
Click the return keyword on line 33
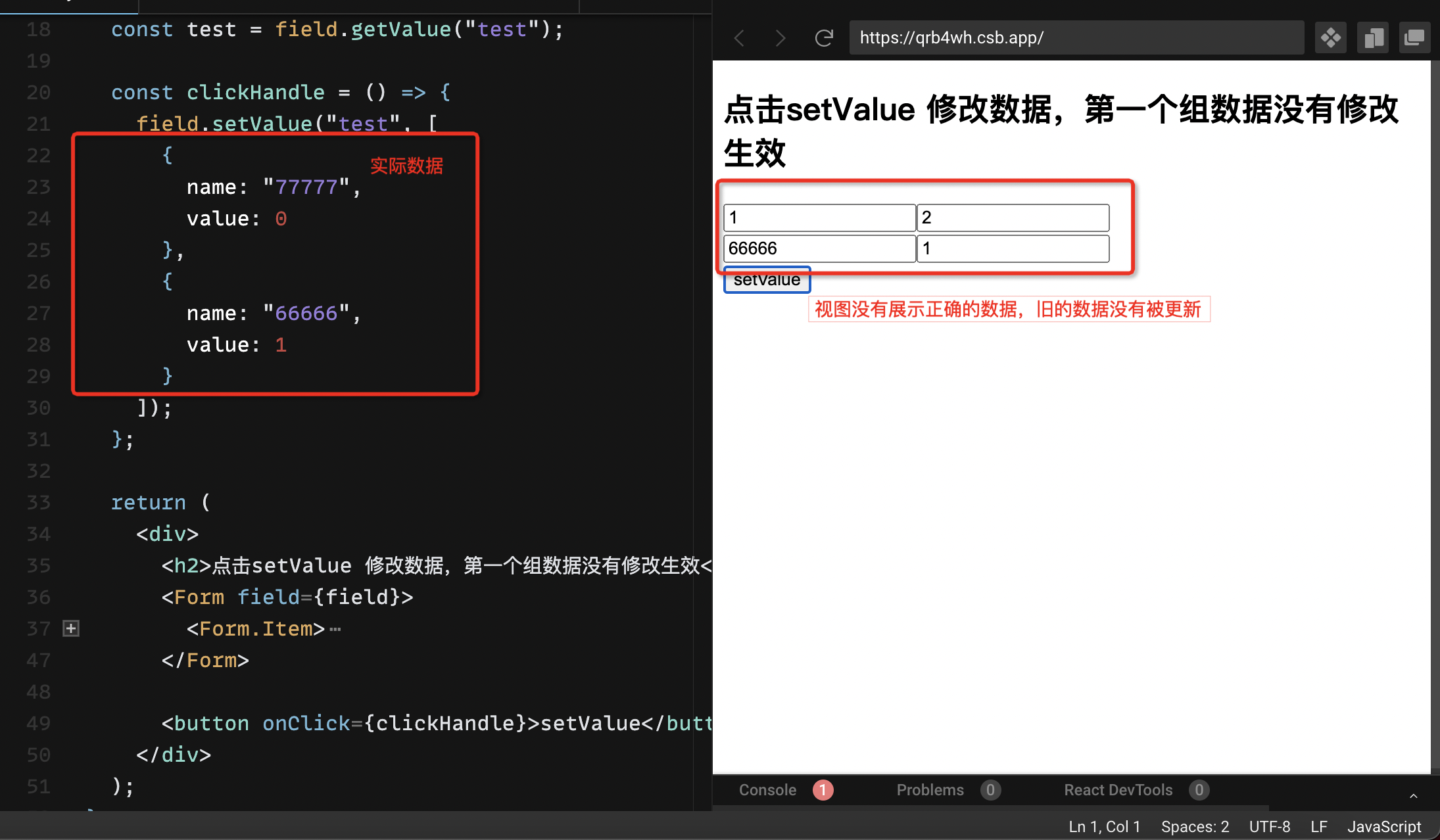[x=148, y=503]
